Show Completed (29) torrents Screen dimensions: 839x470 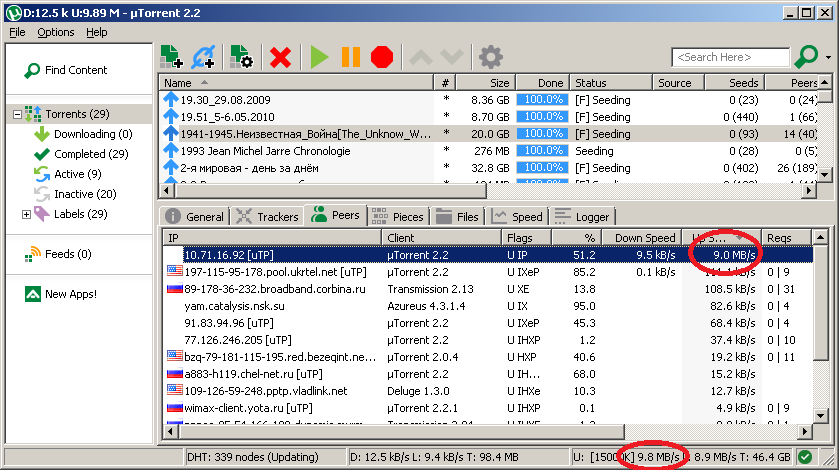91,154
